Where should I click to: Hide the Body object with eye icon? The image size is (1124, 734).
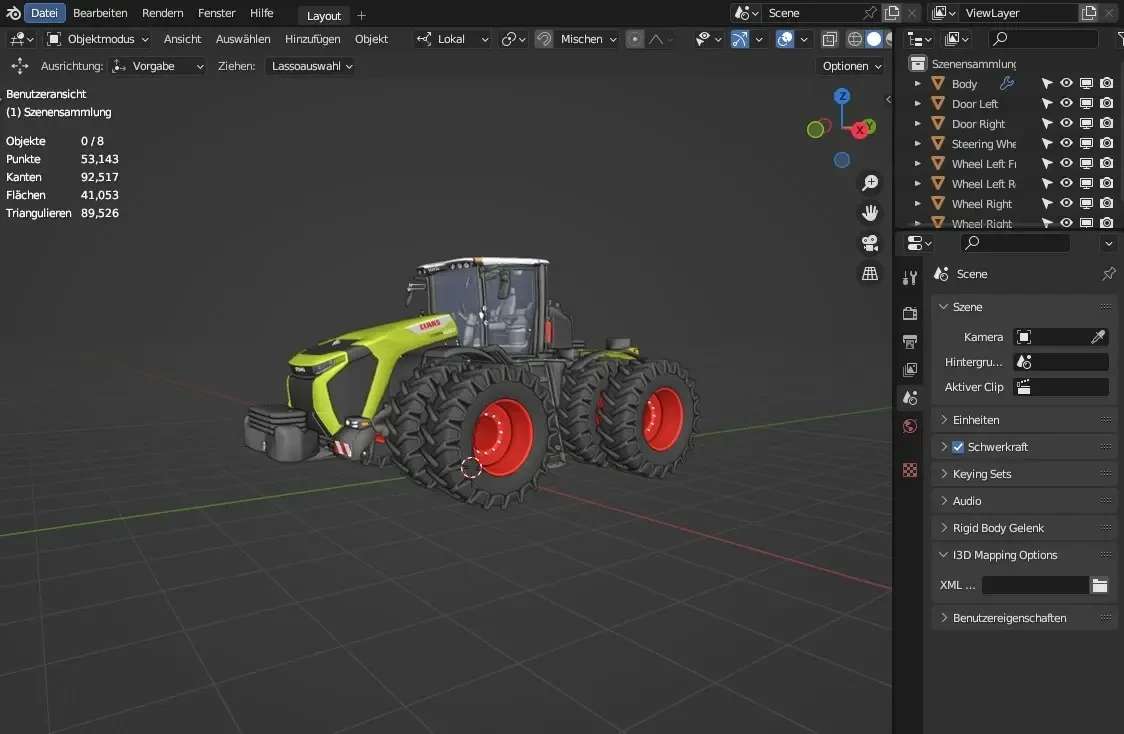(1066, 84)
